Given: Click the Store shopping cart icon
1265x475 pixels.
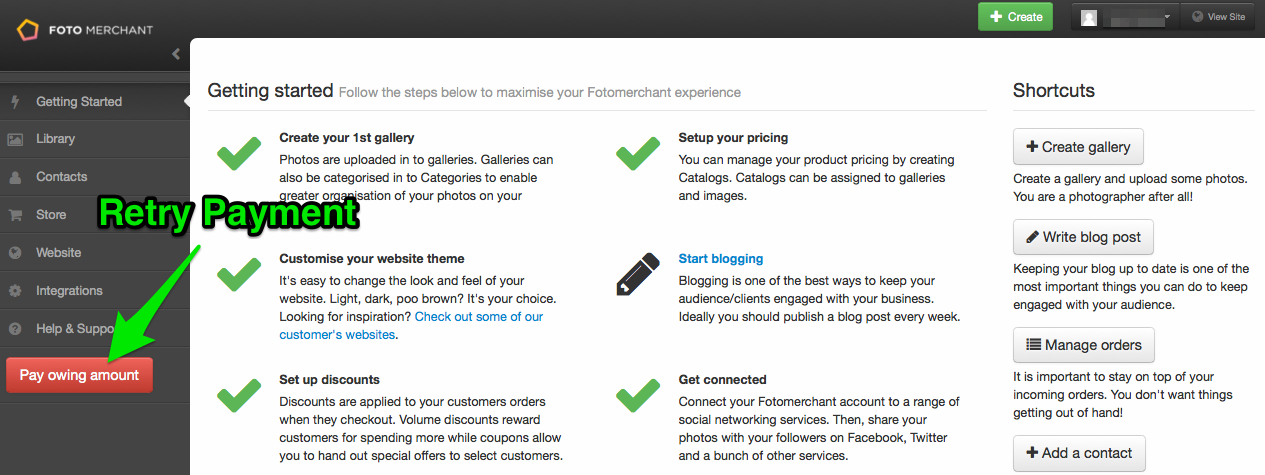Looking at the screenshot, I should click(15, 215).
